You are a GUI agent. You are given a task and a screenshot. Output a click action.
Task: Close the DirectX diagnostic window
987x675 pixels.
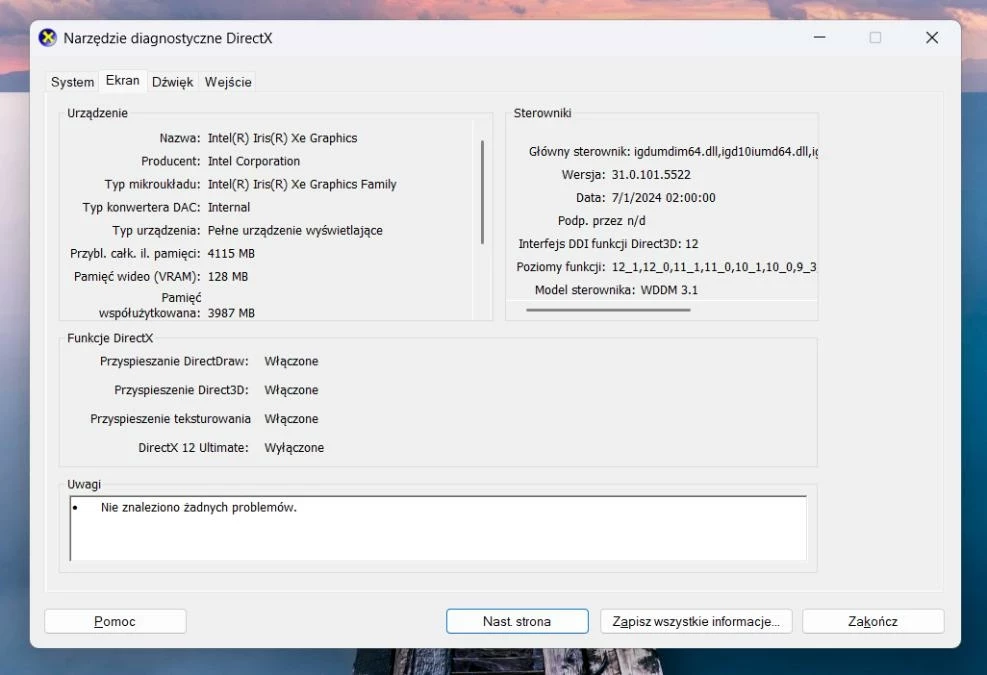pyautogui.click(x=932, y=38)
